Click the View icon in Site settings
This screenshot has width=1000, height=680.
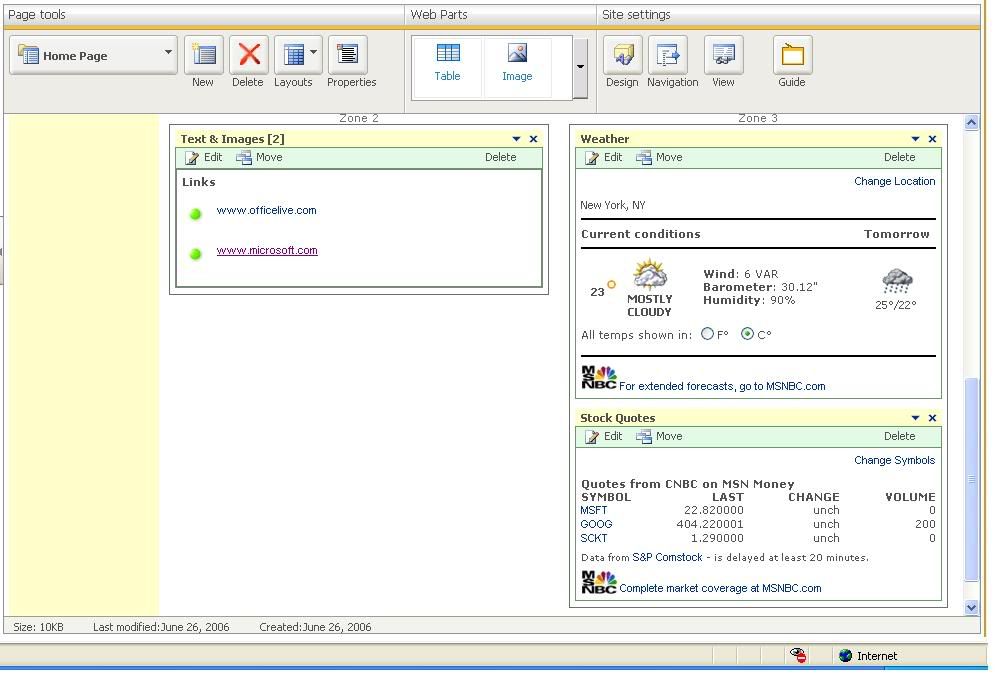723,55
